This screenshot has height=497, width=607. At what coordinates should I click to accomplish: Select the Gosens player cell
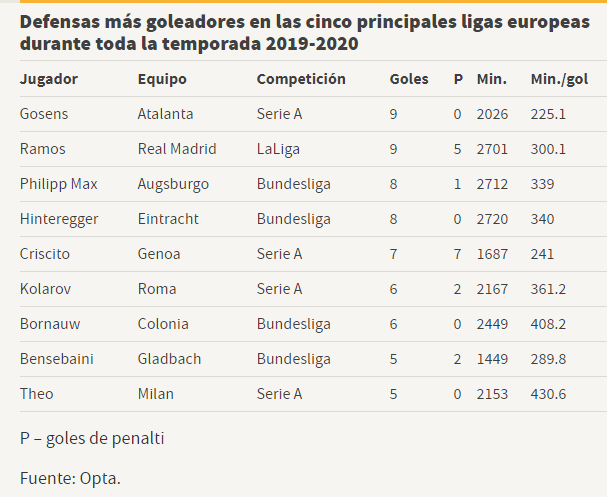pyautogui.click(x=44, y=114)
